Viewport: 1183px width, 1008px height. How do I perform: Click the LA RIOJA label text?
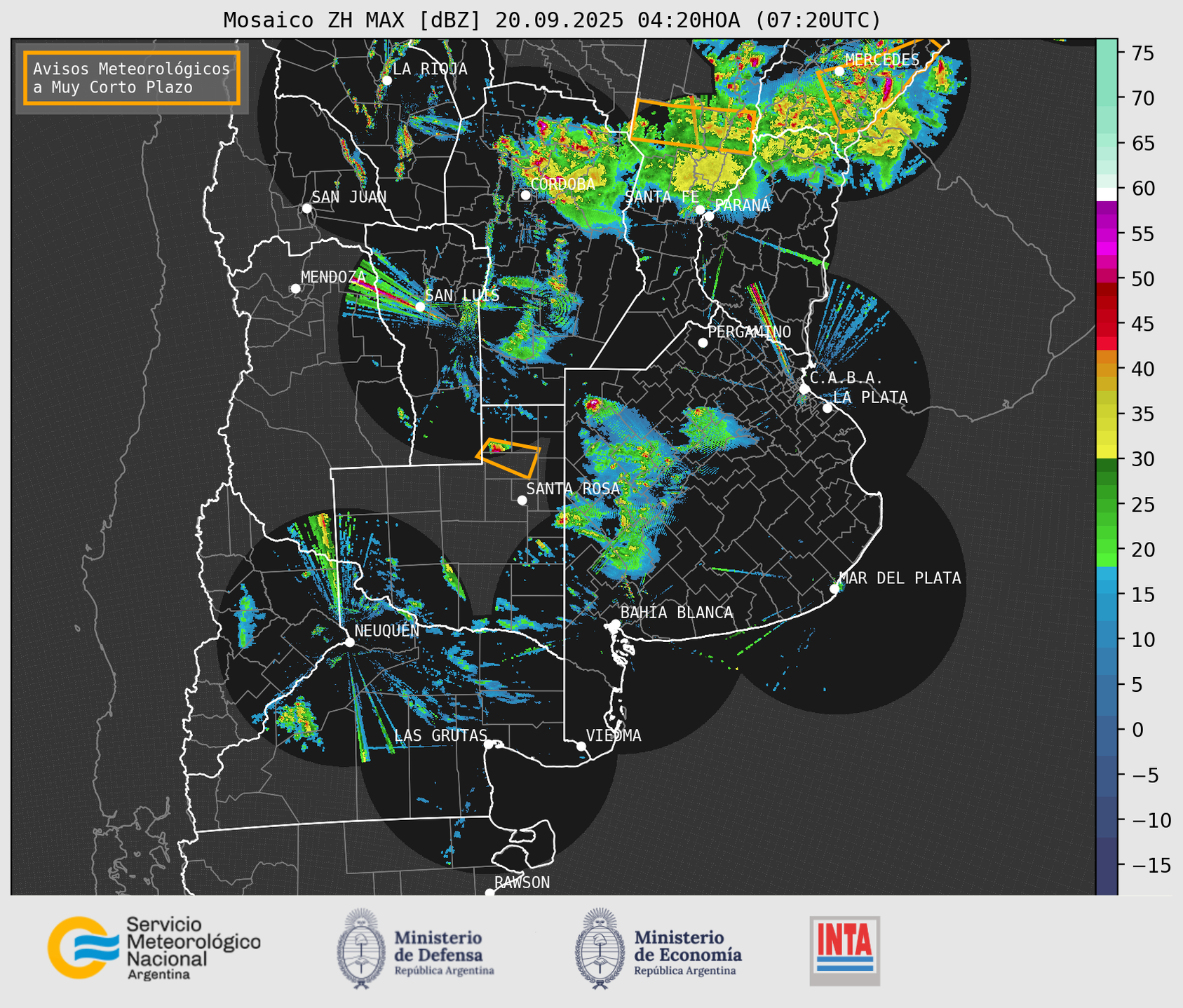point(430,69)
